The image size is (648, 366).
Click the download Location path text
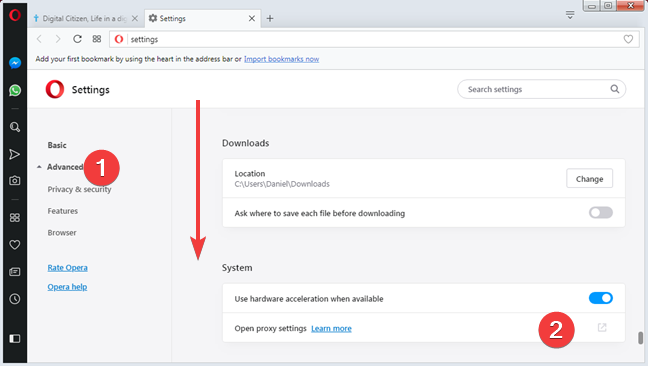[282, 184]
